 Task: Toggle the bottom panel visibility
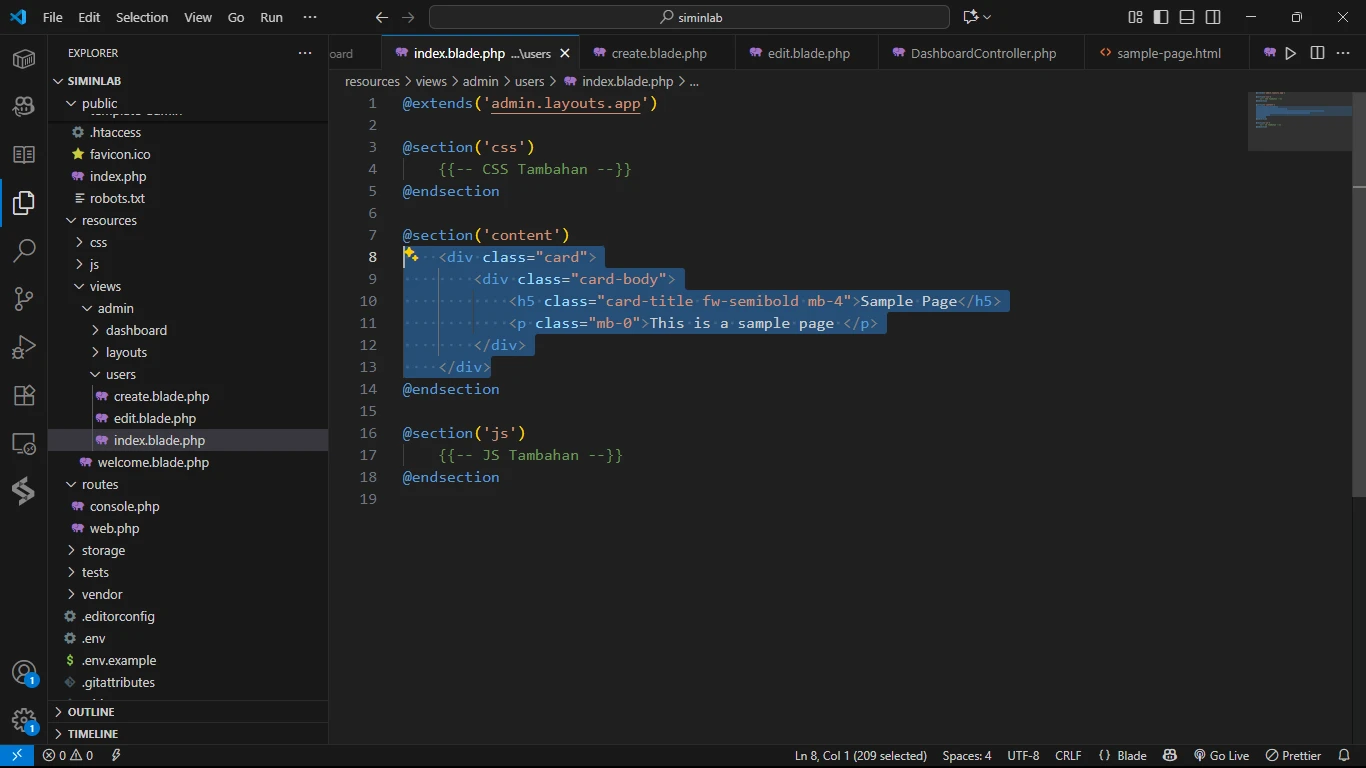[1187, 17]
